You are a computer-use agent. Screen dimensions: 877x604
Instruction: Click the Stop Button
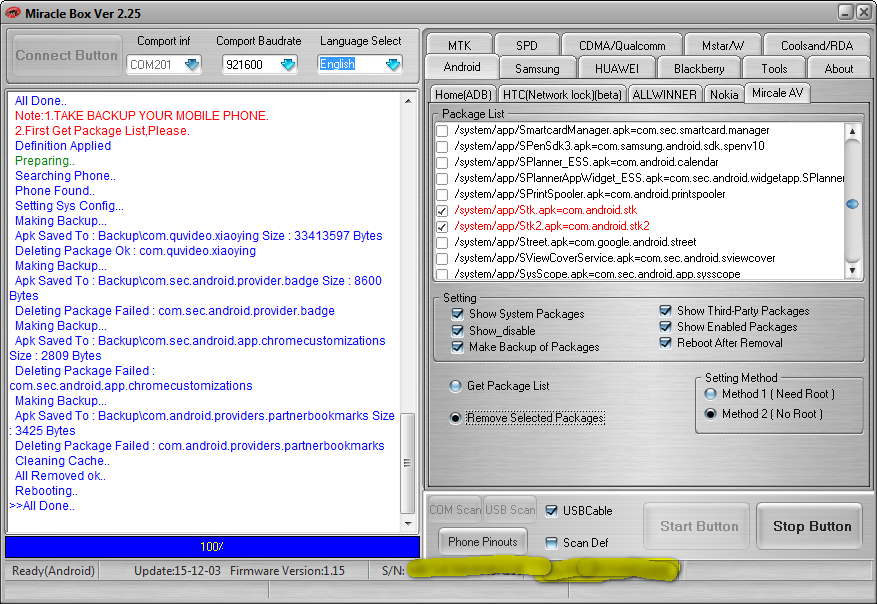[810, 526]
